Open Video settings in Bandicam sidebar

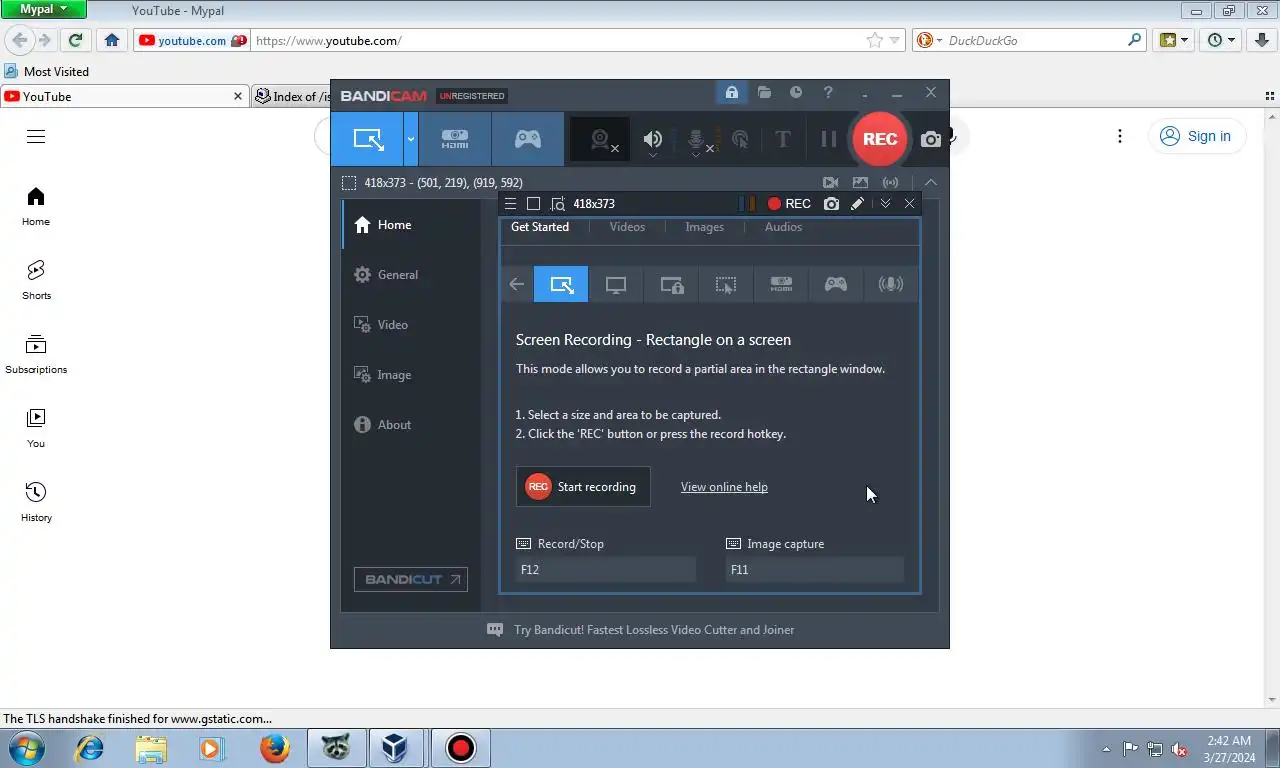pos(411,325)
